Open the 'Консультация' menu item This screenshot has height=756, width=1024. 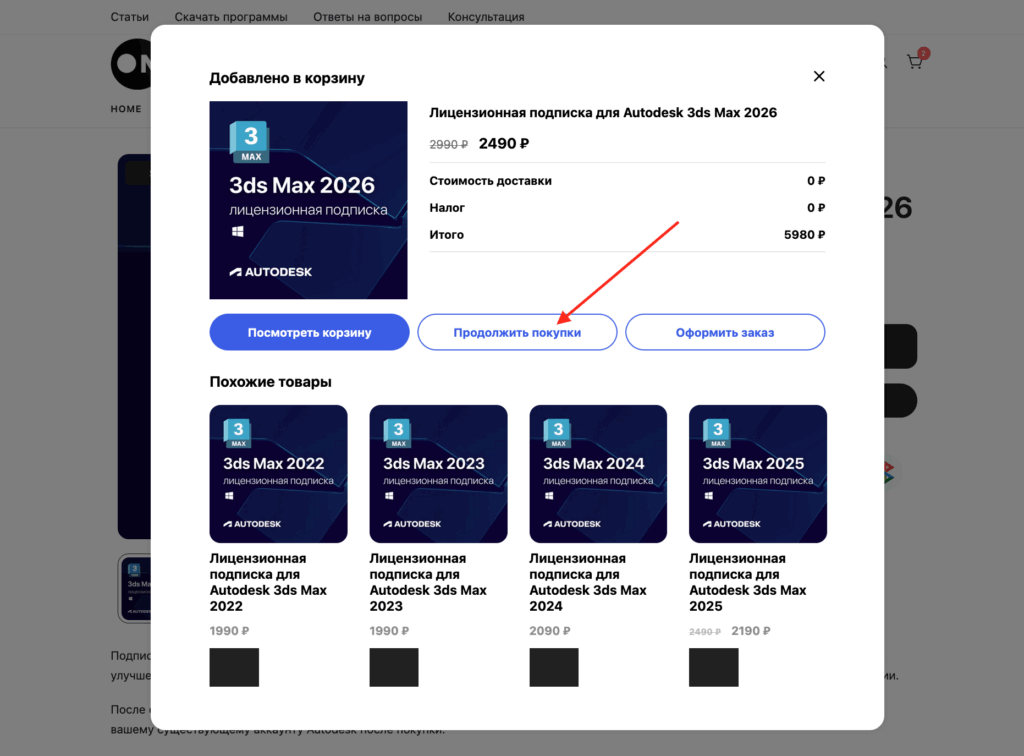[485, 17]
